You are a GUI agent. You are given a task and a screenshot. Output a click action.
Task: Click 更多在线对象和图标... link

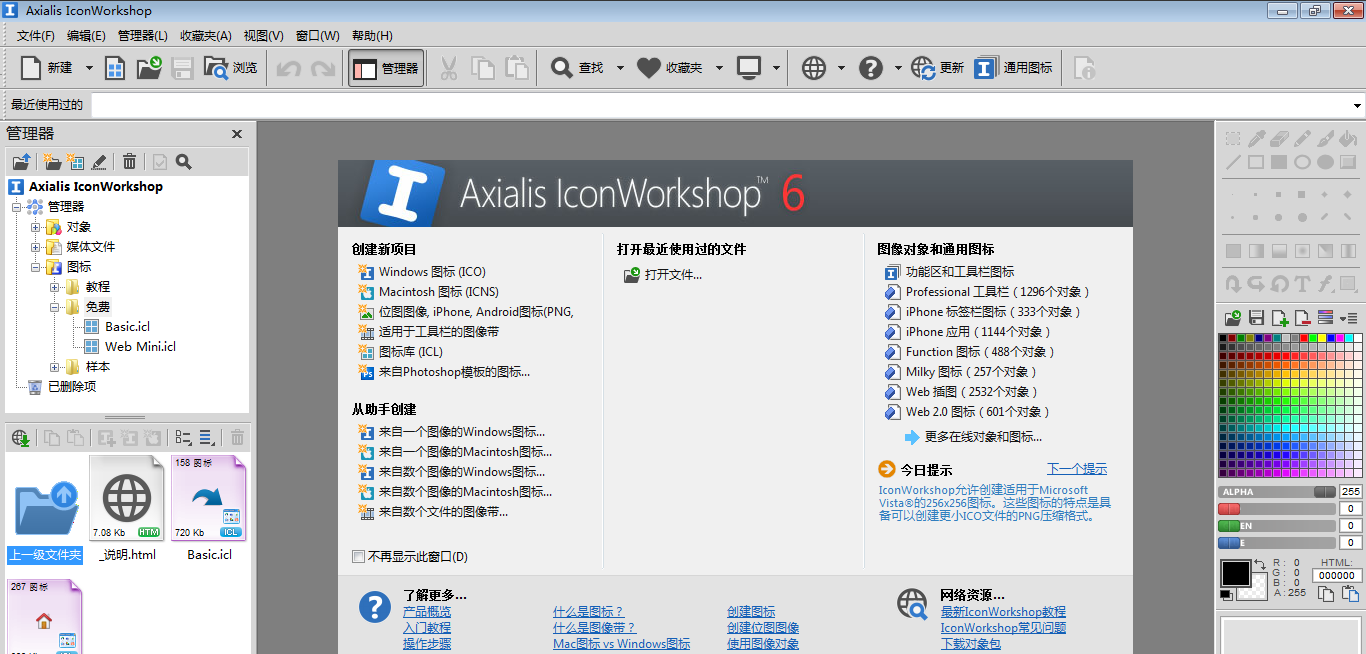click(983, 437)
